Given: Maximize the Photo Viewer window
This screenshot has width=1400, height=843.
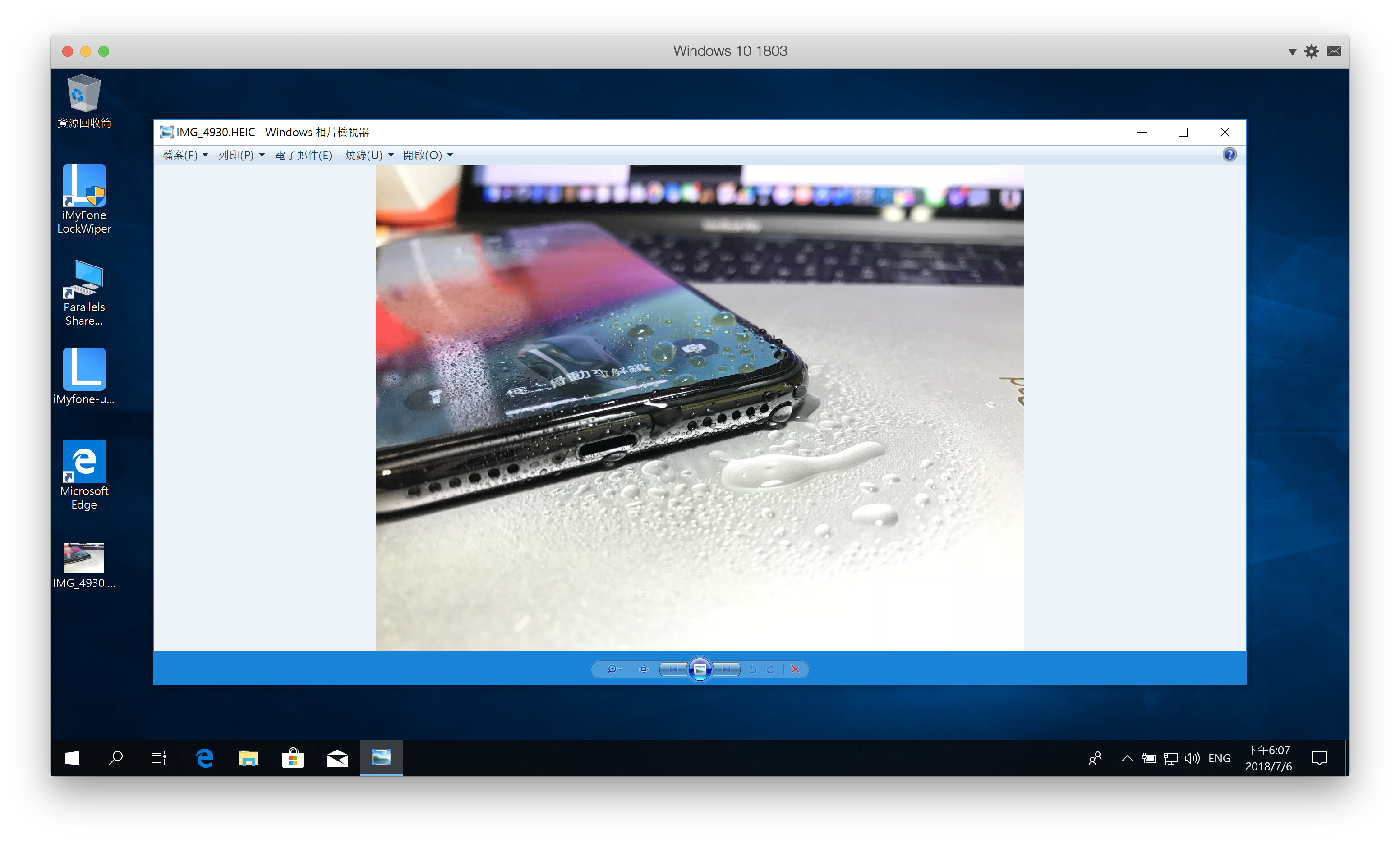Looking at the screenshot, I should pyautogui.click(x=1183, y=132).
